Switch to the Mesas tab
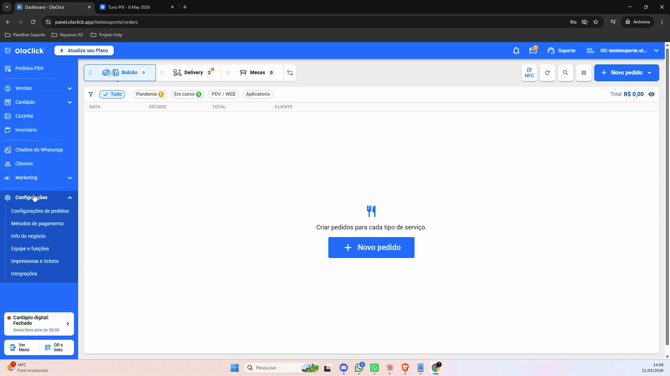The width and height of the screenshot is (670, 376). (257, 73)
